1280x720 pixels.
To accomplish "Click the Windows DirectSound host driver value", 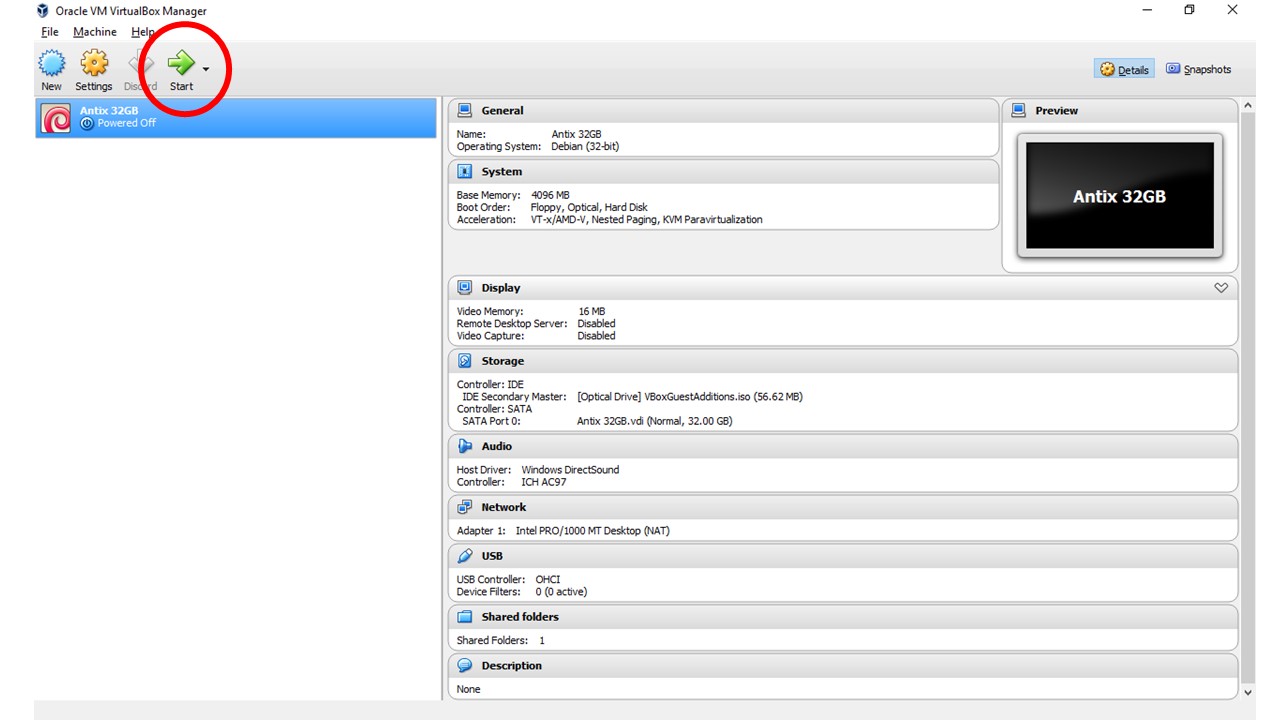I will click(x=570, y=470).
